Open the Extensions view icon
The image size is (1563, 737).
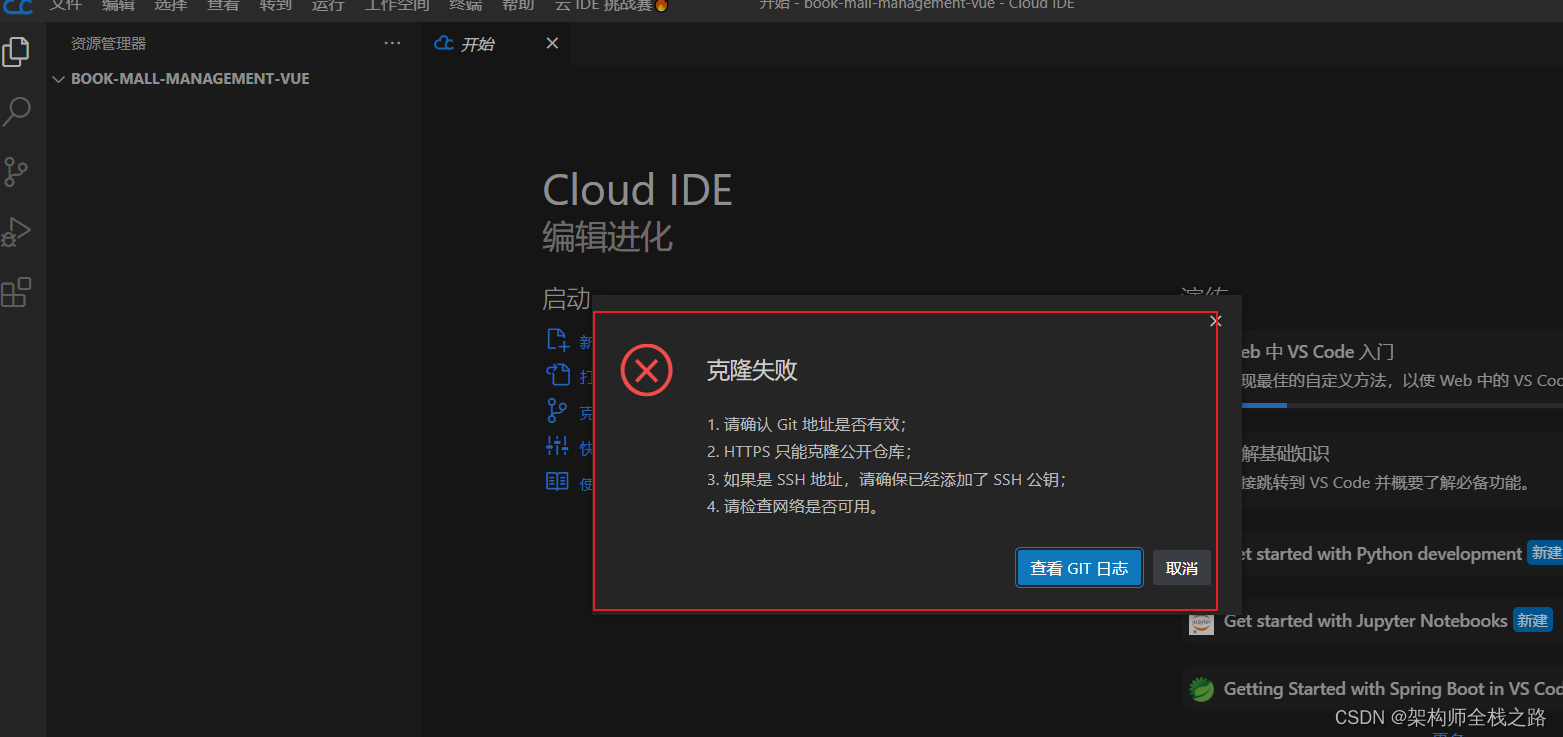[16, 292]
